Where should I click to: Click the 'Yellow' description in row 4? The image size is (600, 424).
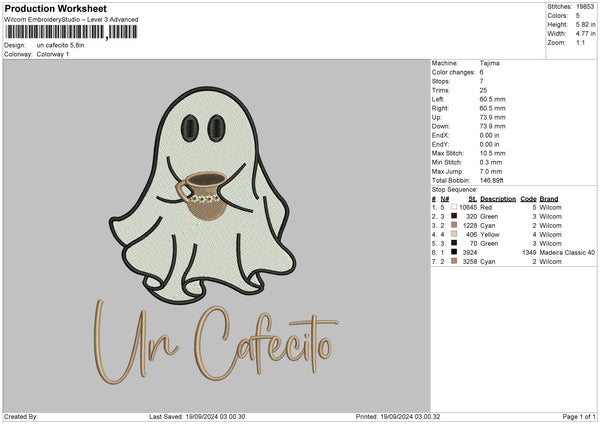490,235
